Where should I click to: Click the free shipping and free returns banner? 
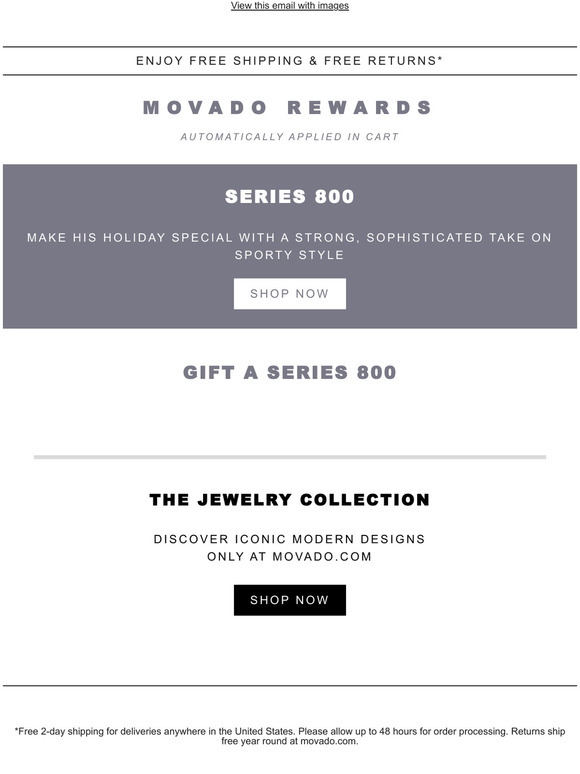click(290, 61)
